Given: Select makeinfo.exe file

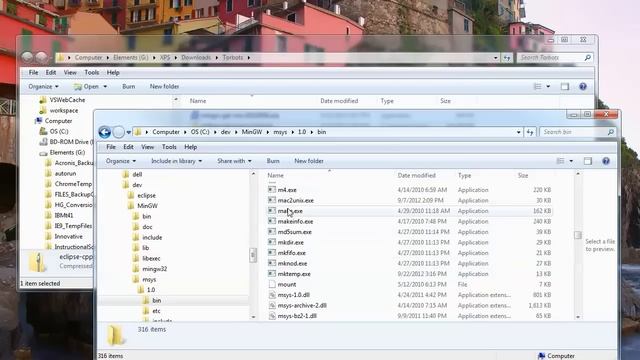Looking at the screenshot, I should coord(295,222).
